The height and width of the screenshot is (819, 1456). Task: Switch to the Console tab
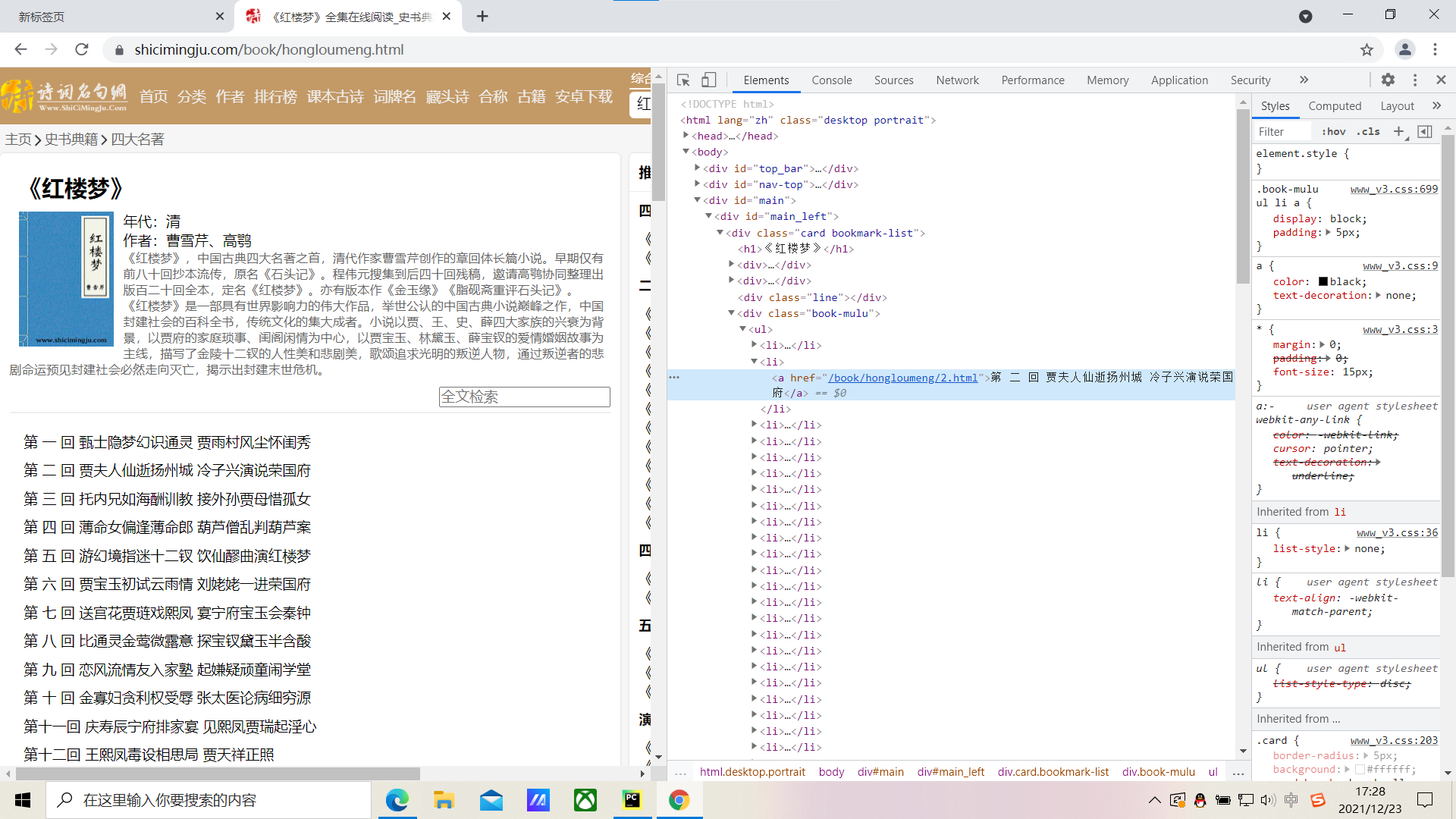(x=831, y=80)
